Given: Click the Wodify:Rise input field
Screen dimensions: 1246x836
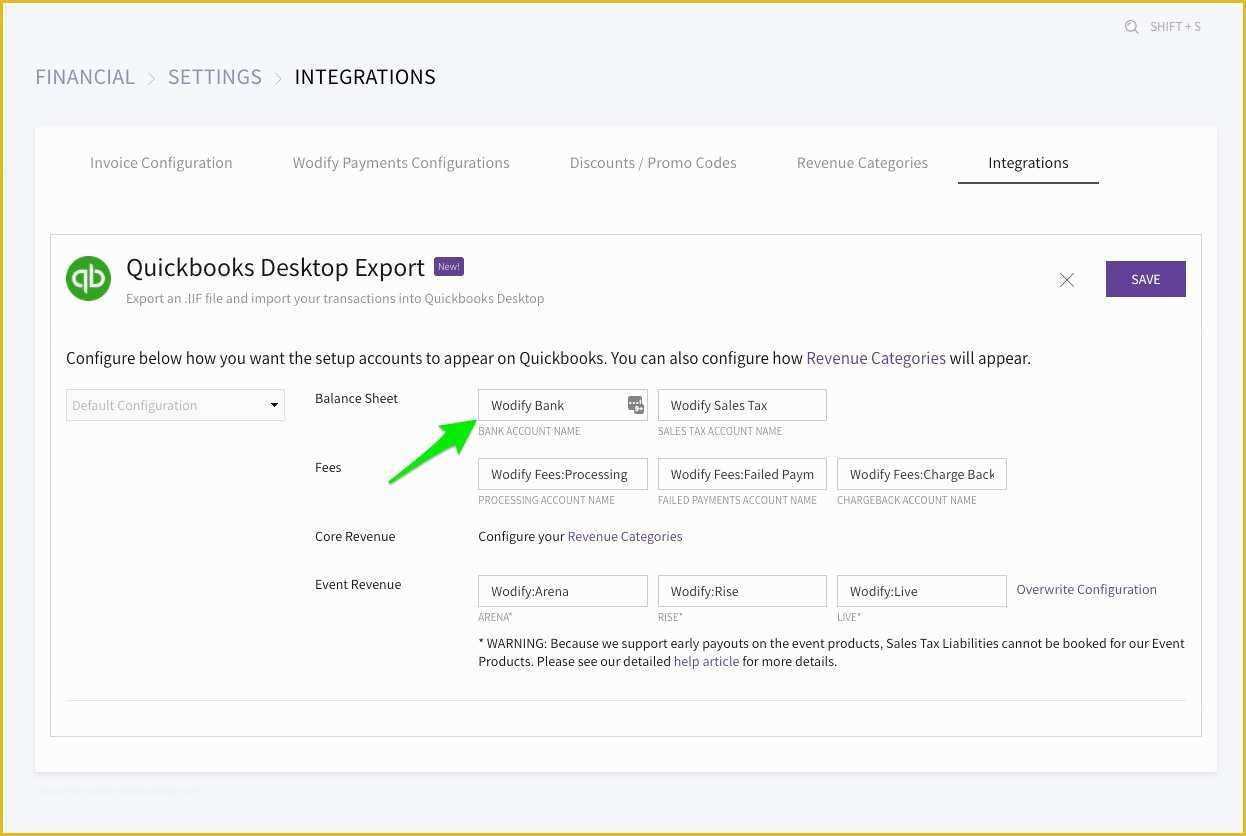Looking at the screenshot, I should (x=742, y=591).
